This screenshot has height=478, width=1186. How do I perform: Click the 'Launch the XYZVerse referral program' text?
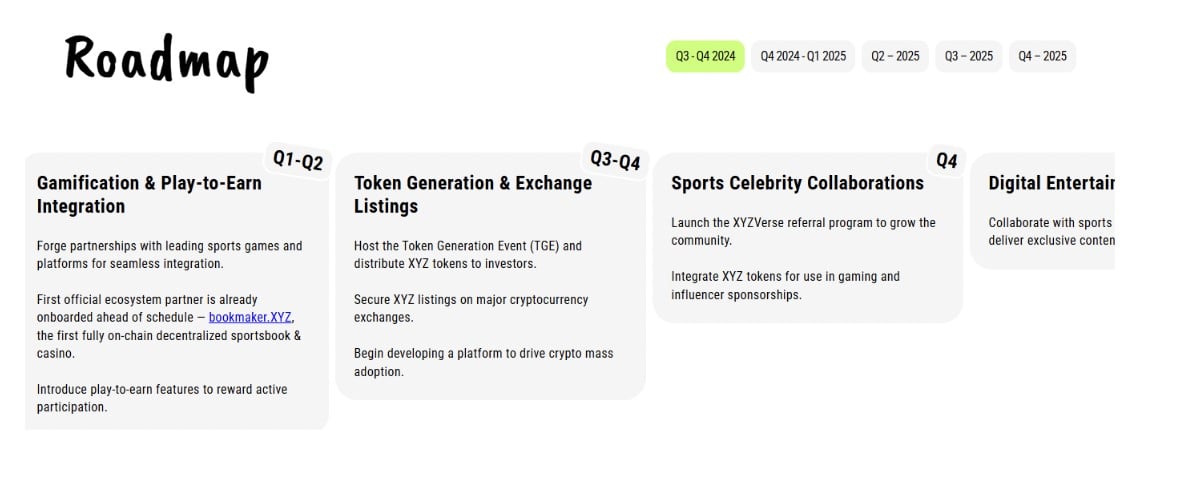pyautogui.click(x=803, y=231)
